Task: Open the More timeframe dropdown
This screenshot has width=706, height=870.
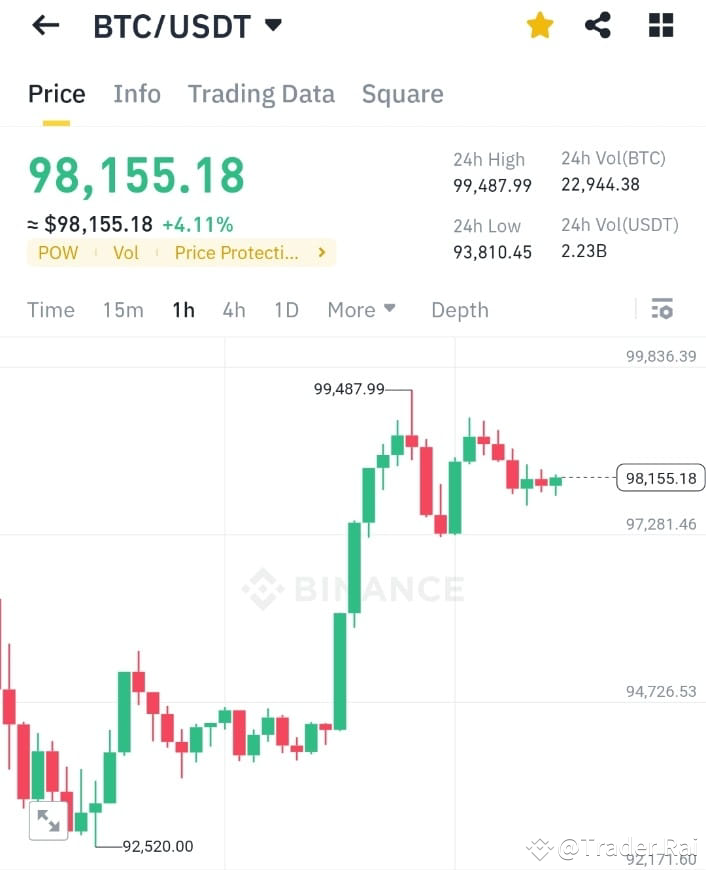Action: [360, 310]
